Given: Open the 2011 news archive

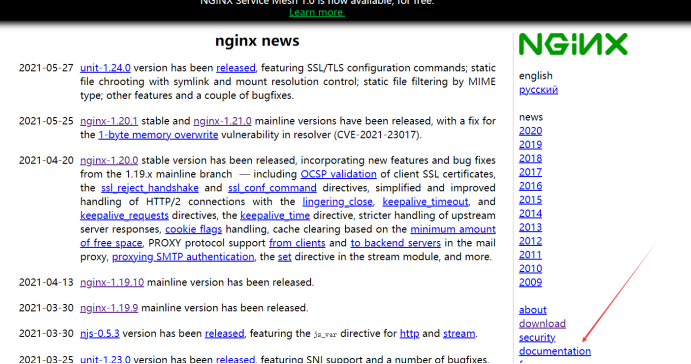Looking at the screenshot, I should [530, 255].
